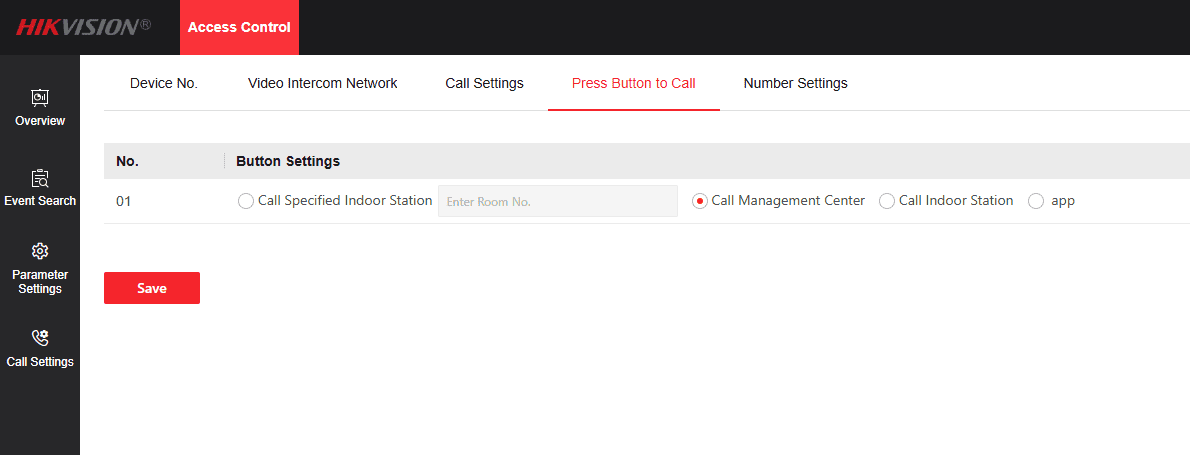Click the No. column header

tap(127, 161)
